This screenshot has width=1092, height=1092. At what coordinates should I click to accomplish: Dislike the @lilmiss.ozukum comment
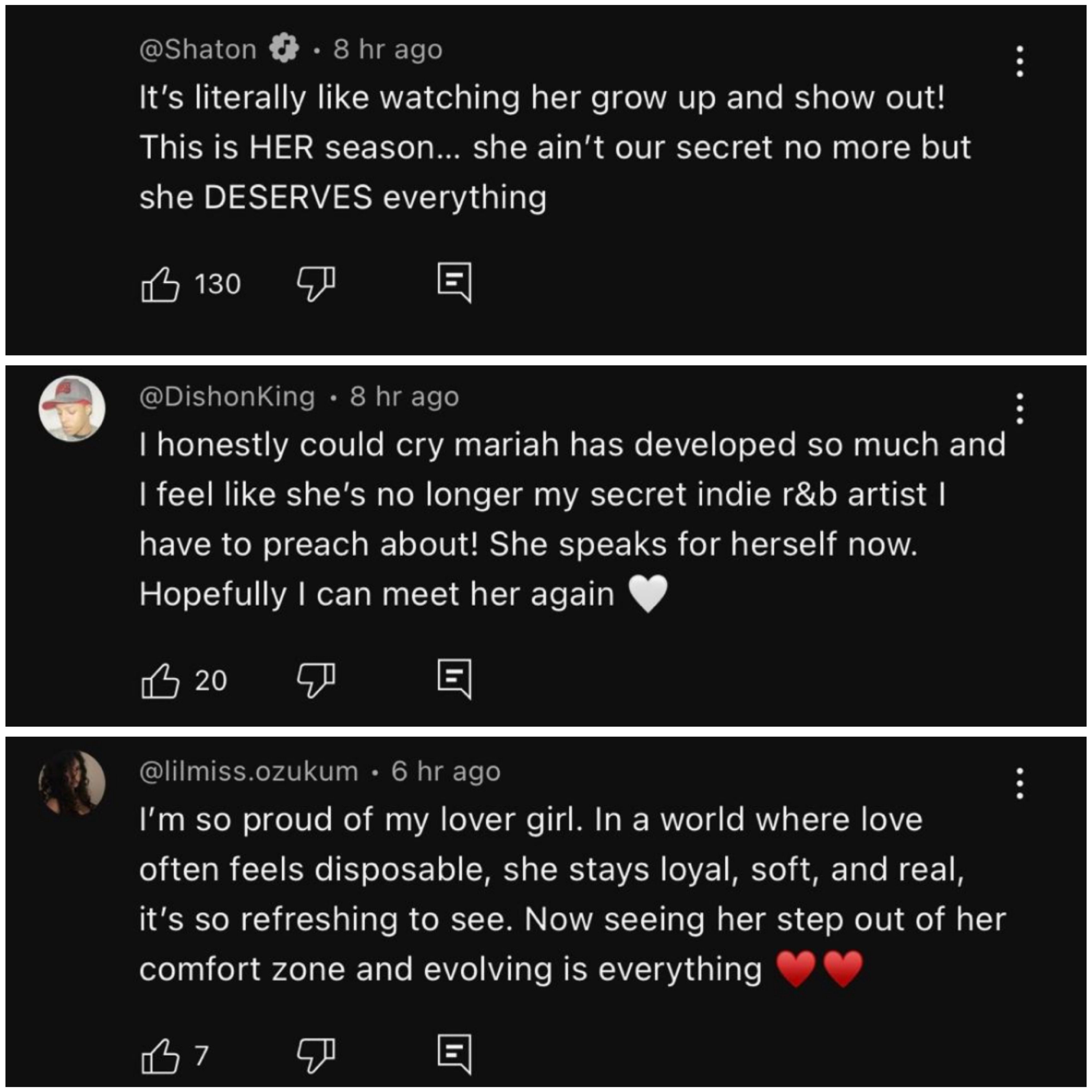[x=316, y=1055]
